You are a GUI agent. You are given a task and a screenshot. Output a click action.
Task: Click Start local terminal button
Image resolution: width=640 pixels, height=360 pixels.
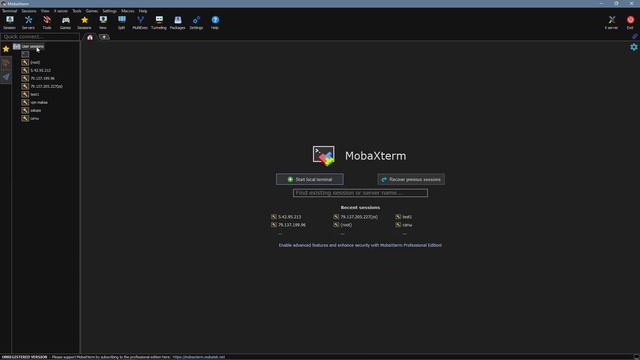pyautogui.click(x=310, y=179)
